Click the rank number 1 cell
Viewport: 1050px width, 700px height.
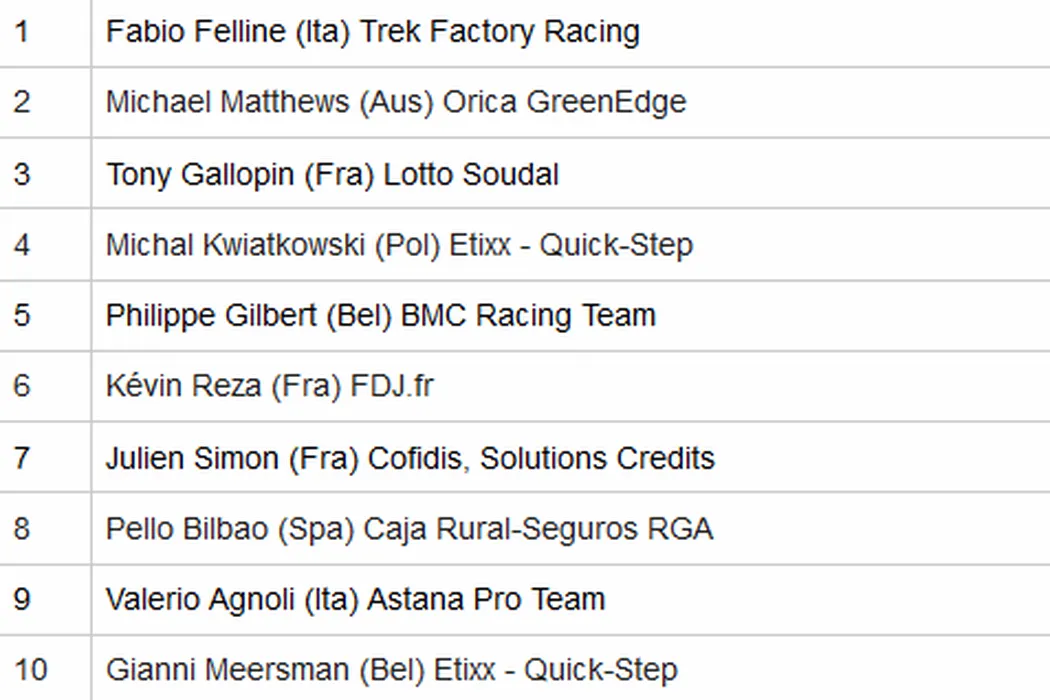point(22,31)
